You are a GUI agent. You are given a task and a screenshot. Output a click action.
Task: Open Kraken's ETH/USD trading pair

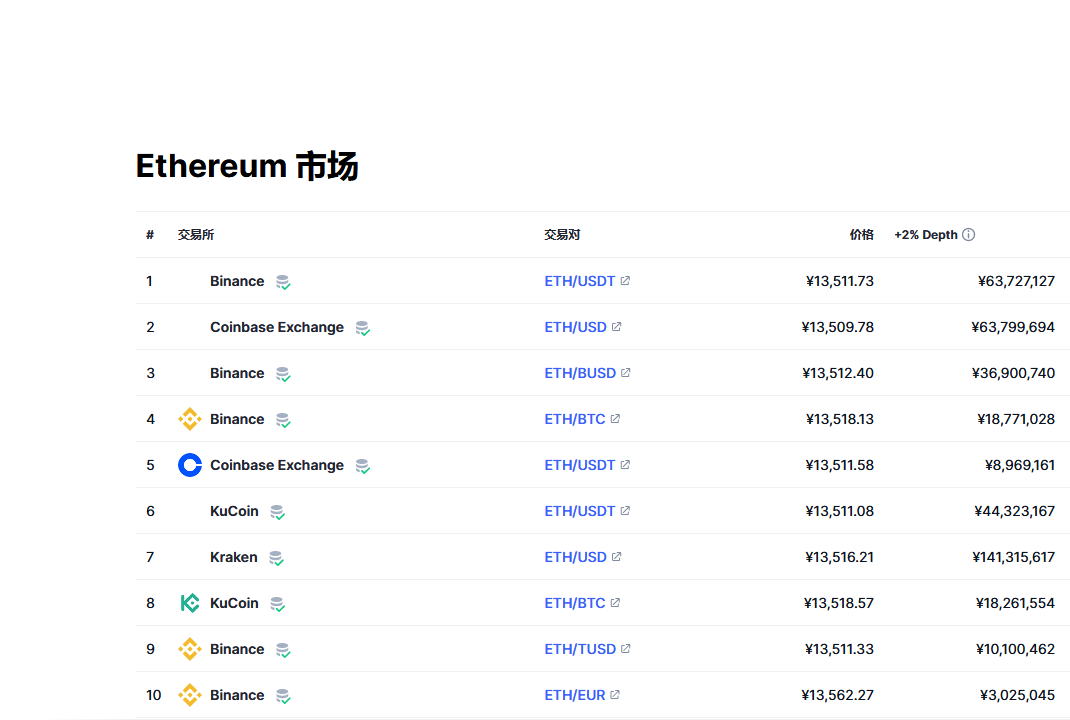[575, 557]
